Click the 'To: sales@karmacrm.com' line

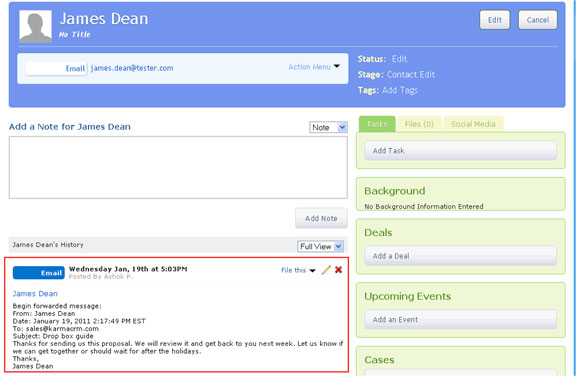[55, 329]
